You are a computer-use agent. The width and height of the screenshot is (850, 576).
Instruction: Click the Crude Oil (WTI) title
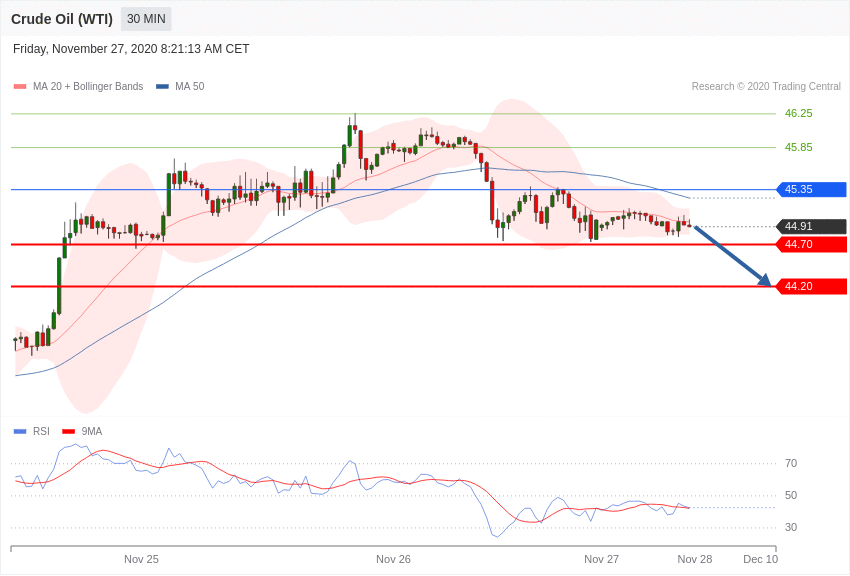pos(62,19)
